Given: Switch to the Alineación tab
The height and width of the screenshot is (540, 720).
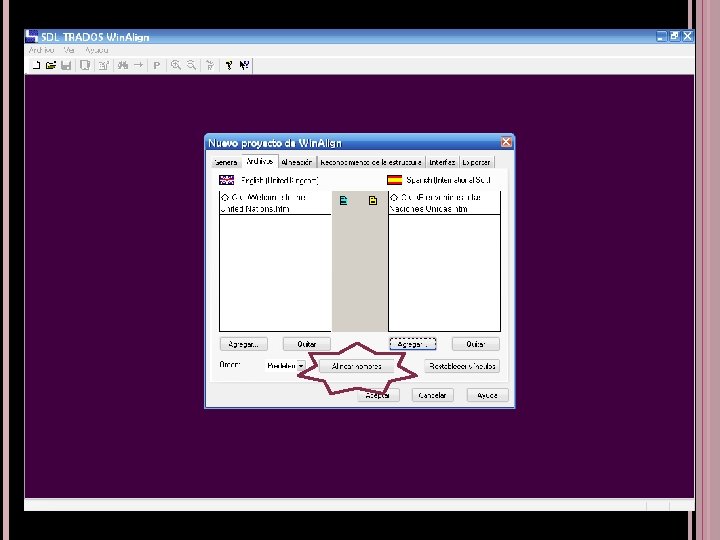Looking at the screenshot, I should point(297,162).
